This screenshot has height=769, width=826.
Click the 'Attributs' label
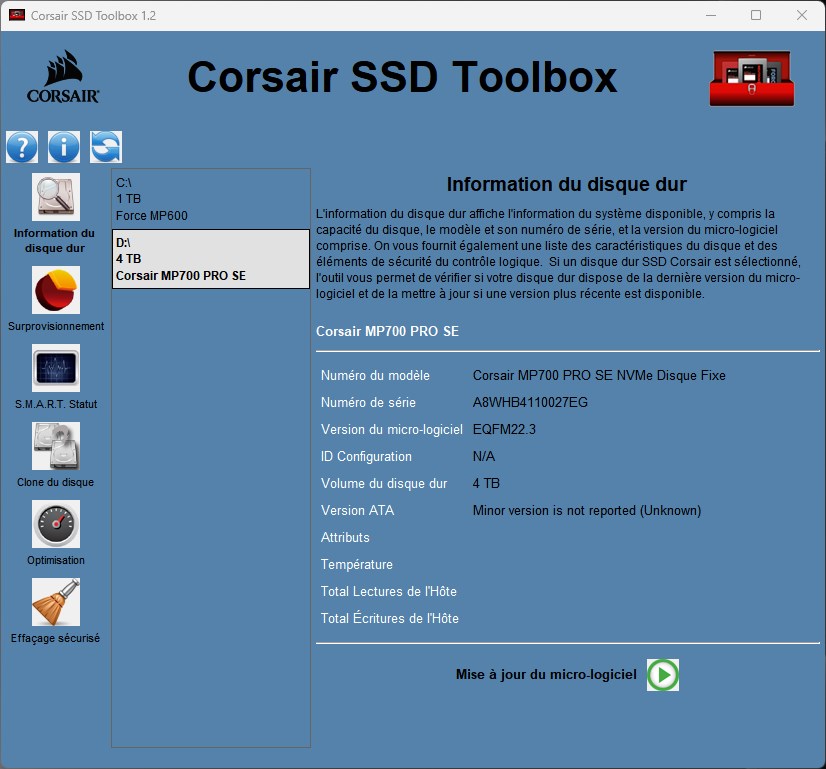[x=345, y=537]
